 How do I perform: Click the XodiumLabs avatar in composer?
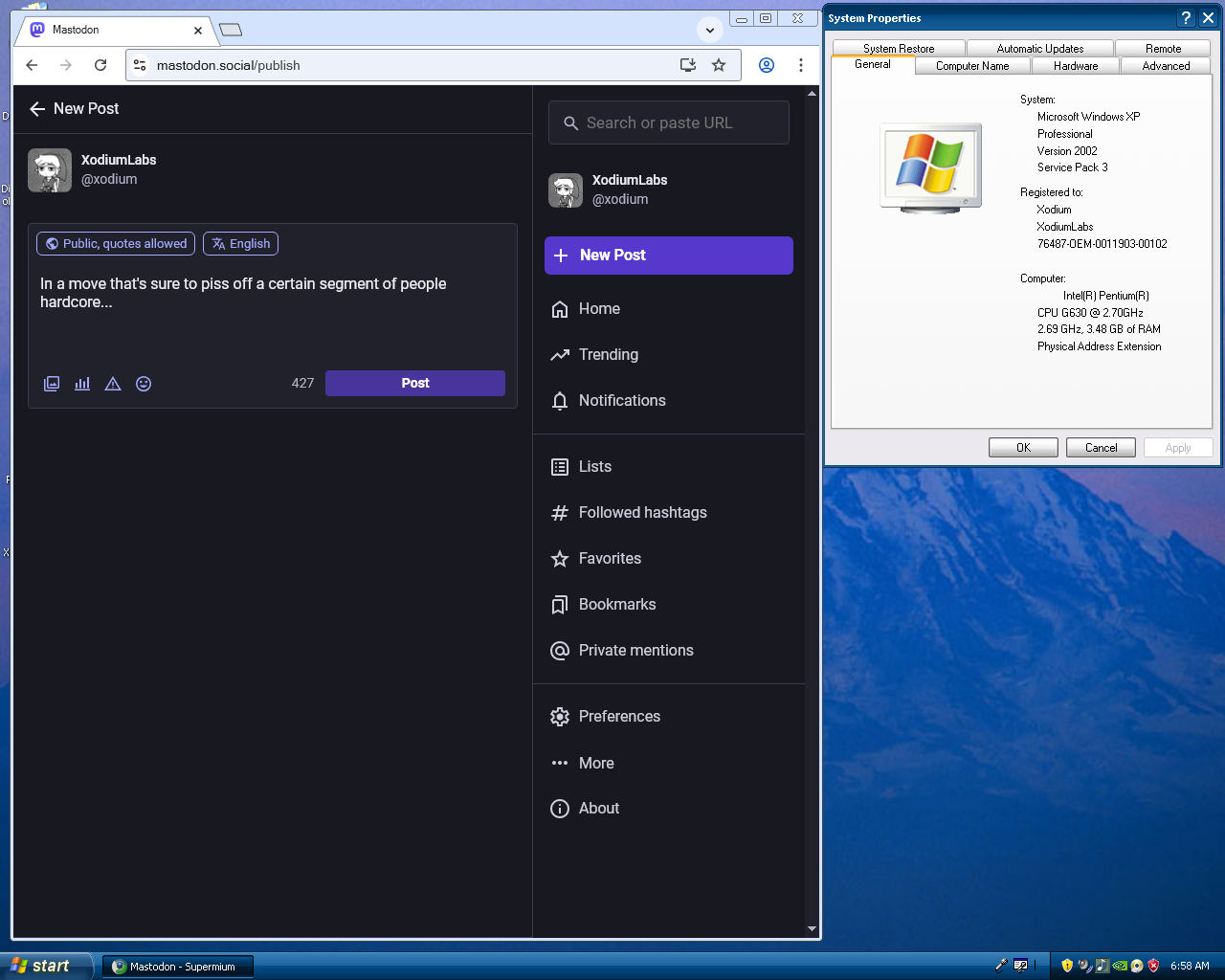click(x=50, y=170)
